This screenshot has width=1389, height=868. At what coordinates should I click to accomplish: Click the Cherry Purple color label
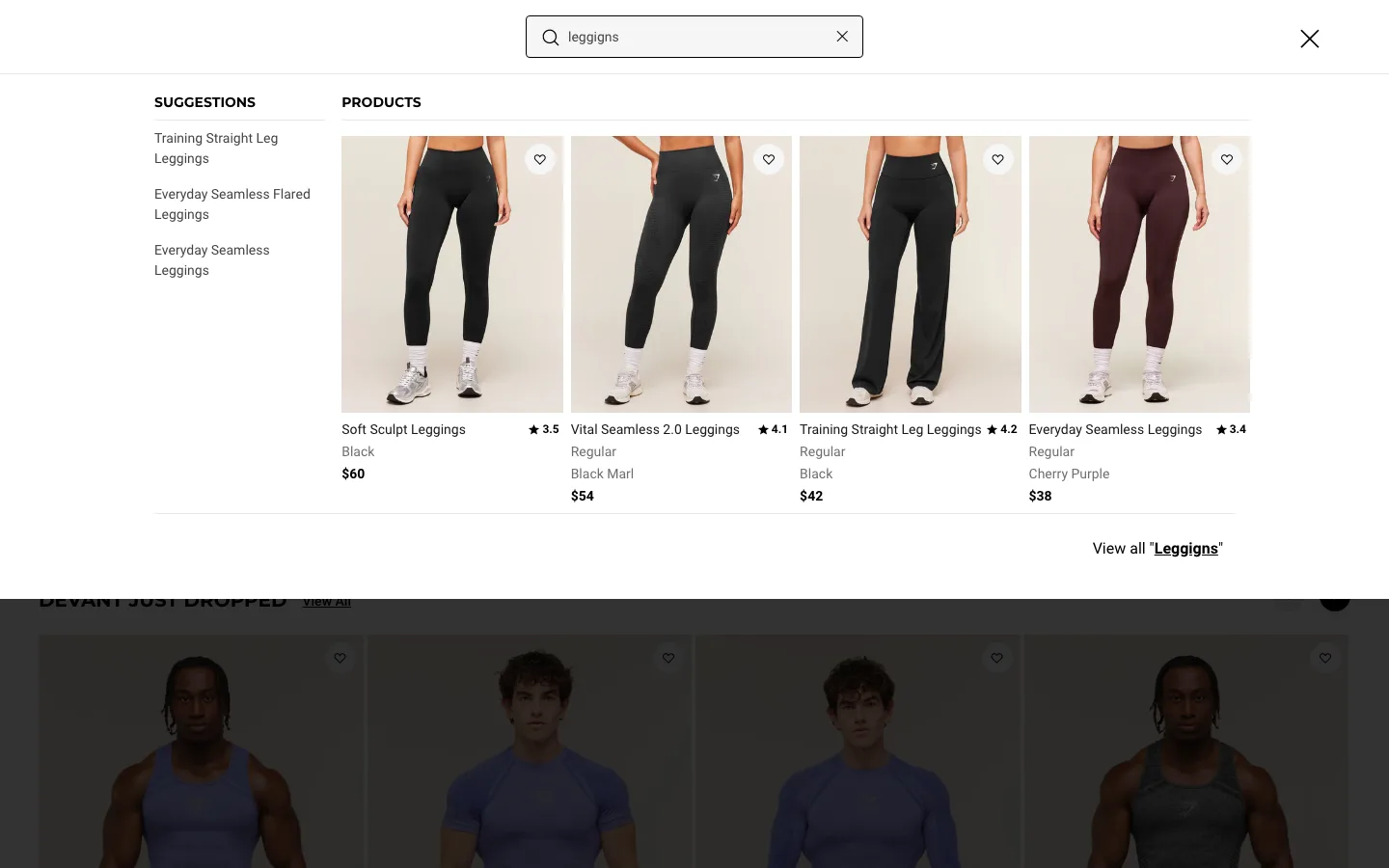coord(1069,475)
